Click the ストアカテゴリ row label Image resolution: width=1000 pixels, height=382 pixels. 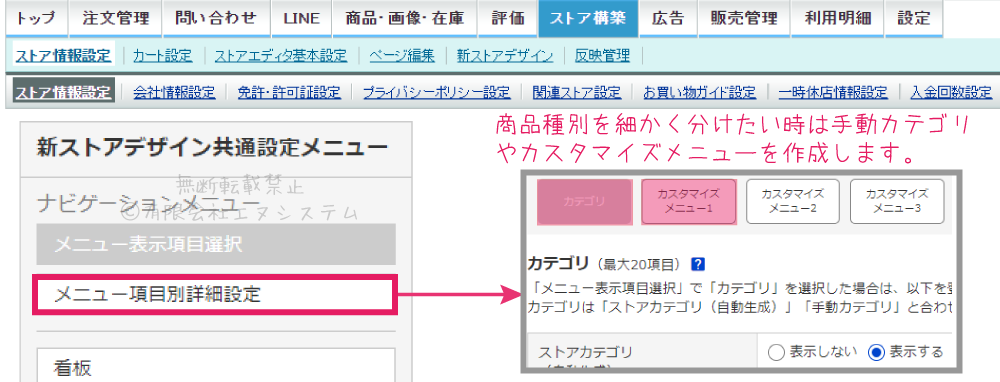point(585,352)
